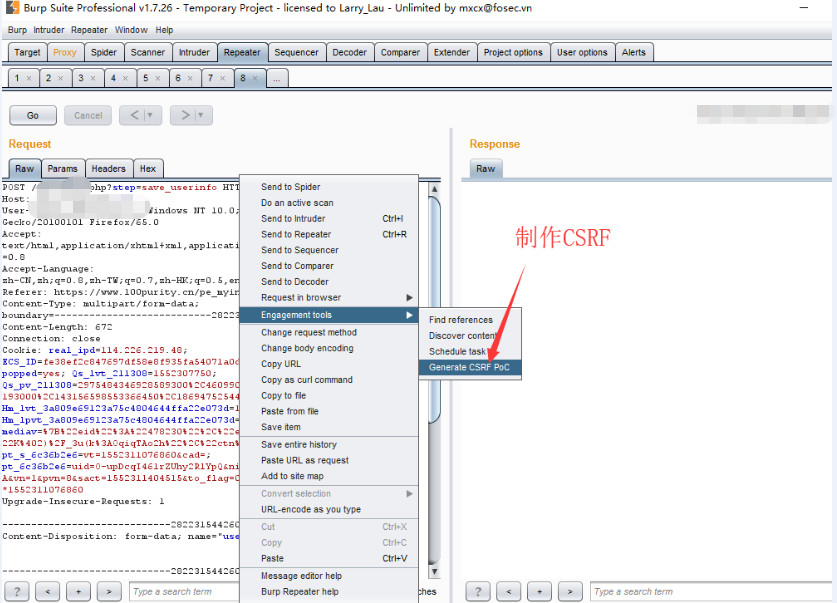The height and width of the screenshot is (603, 837).
Task: Expand the Engagement tools submenu
Action: click(409, 315)
